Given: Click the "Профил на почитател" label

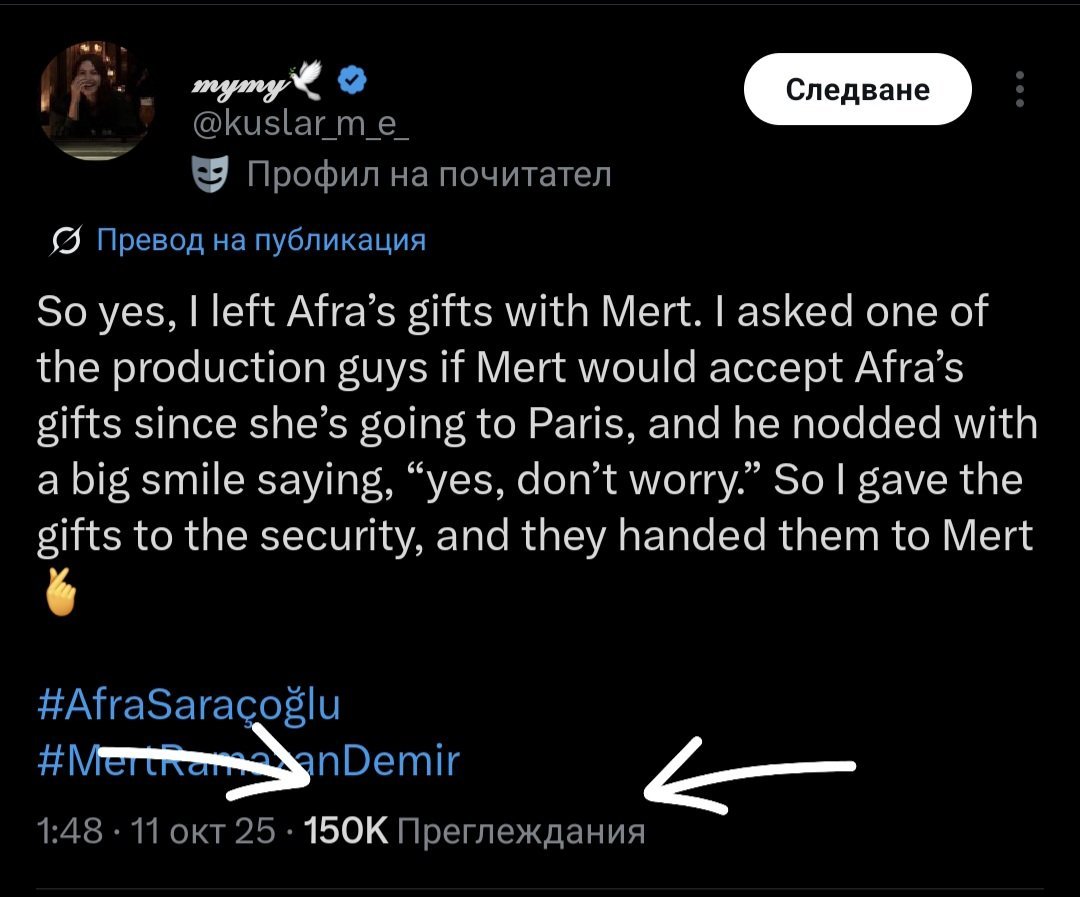Looking at the screenshot, I should [428, 176].
